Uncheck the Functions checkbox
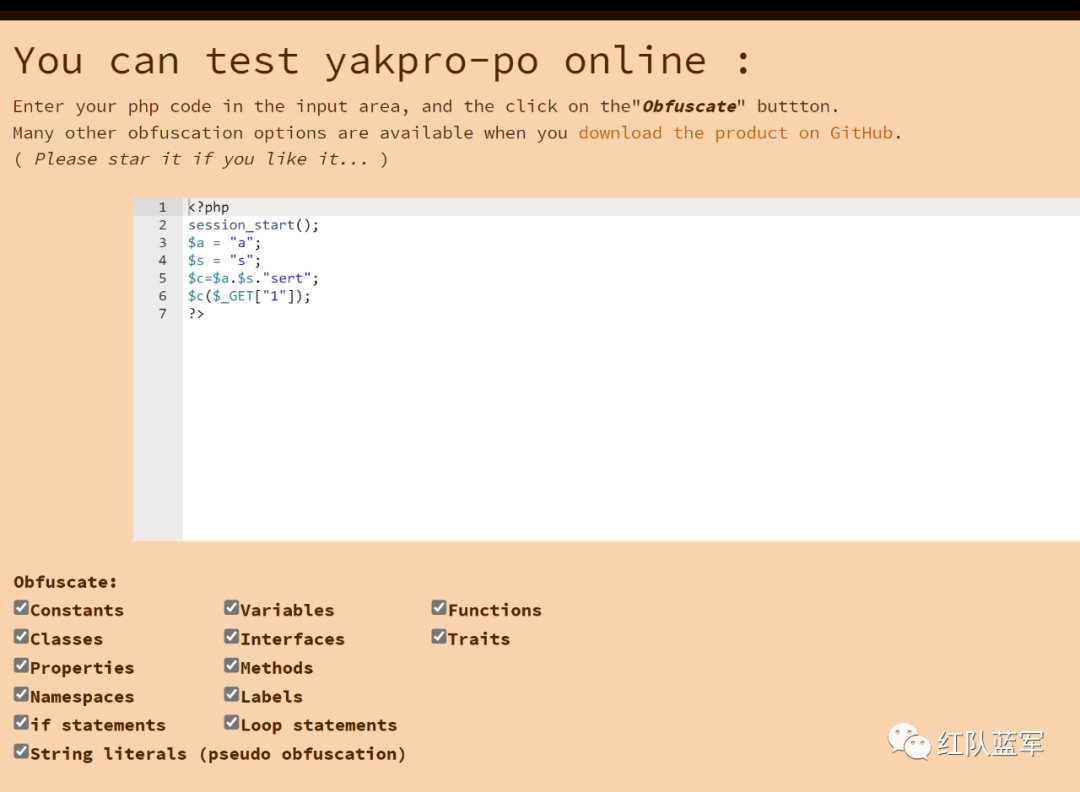 [439, 607]
